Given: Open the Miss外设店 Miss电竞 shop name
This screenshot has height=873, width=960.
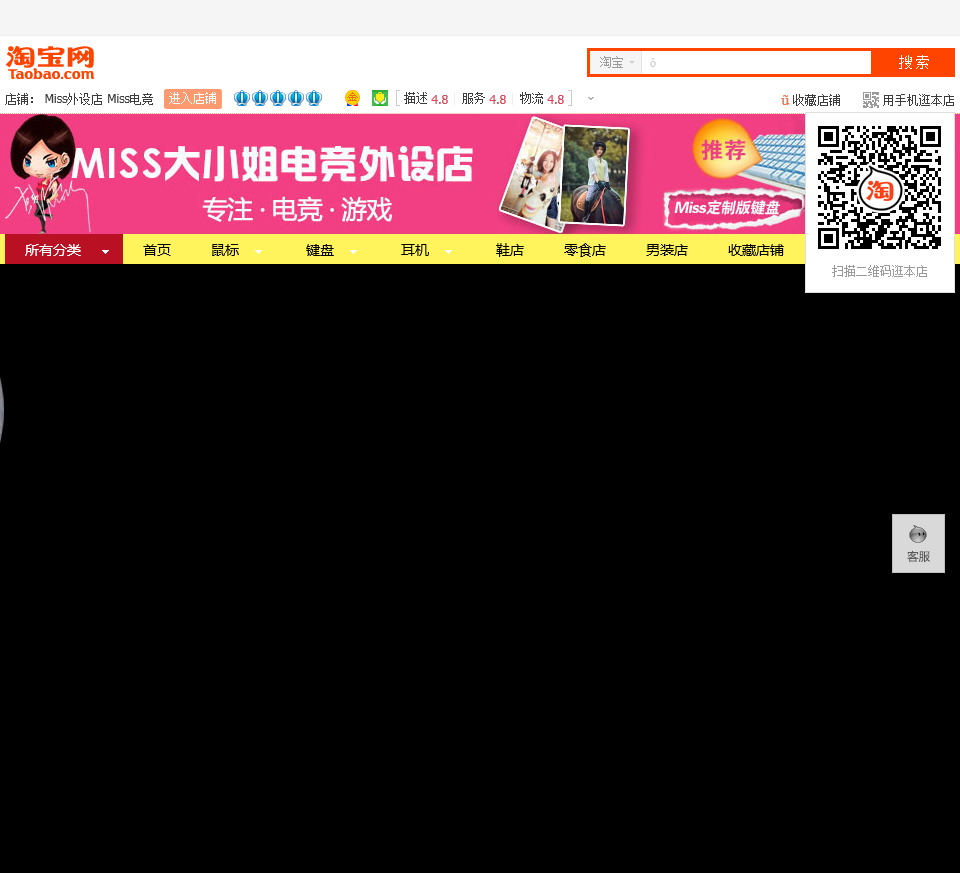Looking at the screenshot, I should coord(99,99).
